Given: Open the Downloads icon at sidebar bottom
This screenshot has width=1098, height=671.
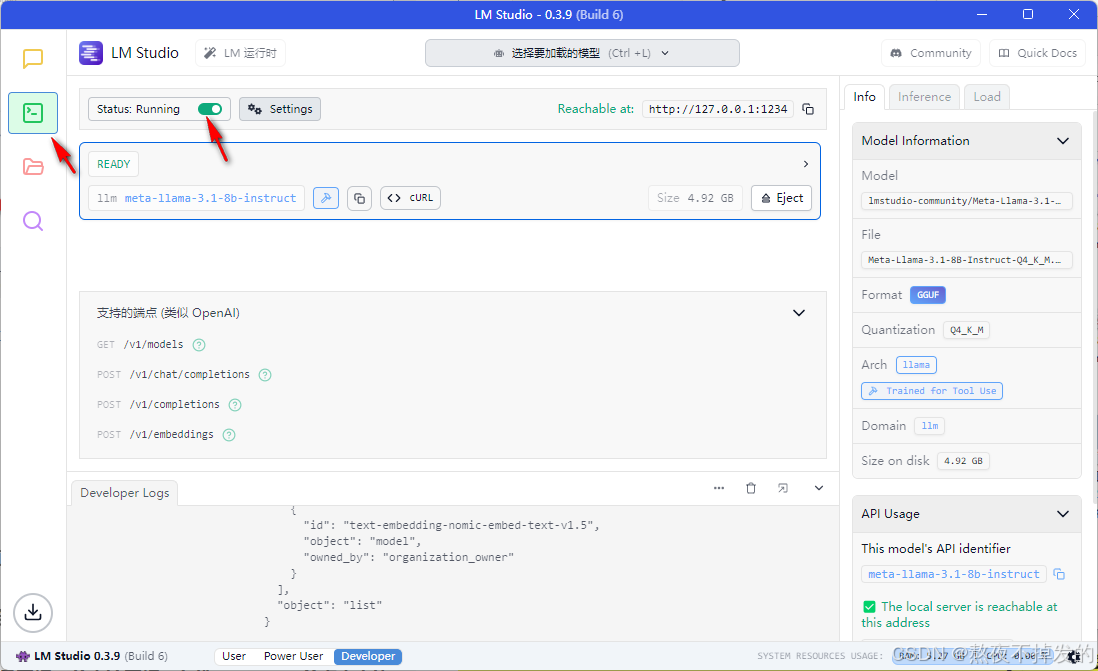Looking at the screenshot, I should click(x=33, y=613).
